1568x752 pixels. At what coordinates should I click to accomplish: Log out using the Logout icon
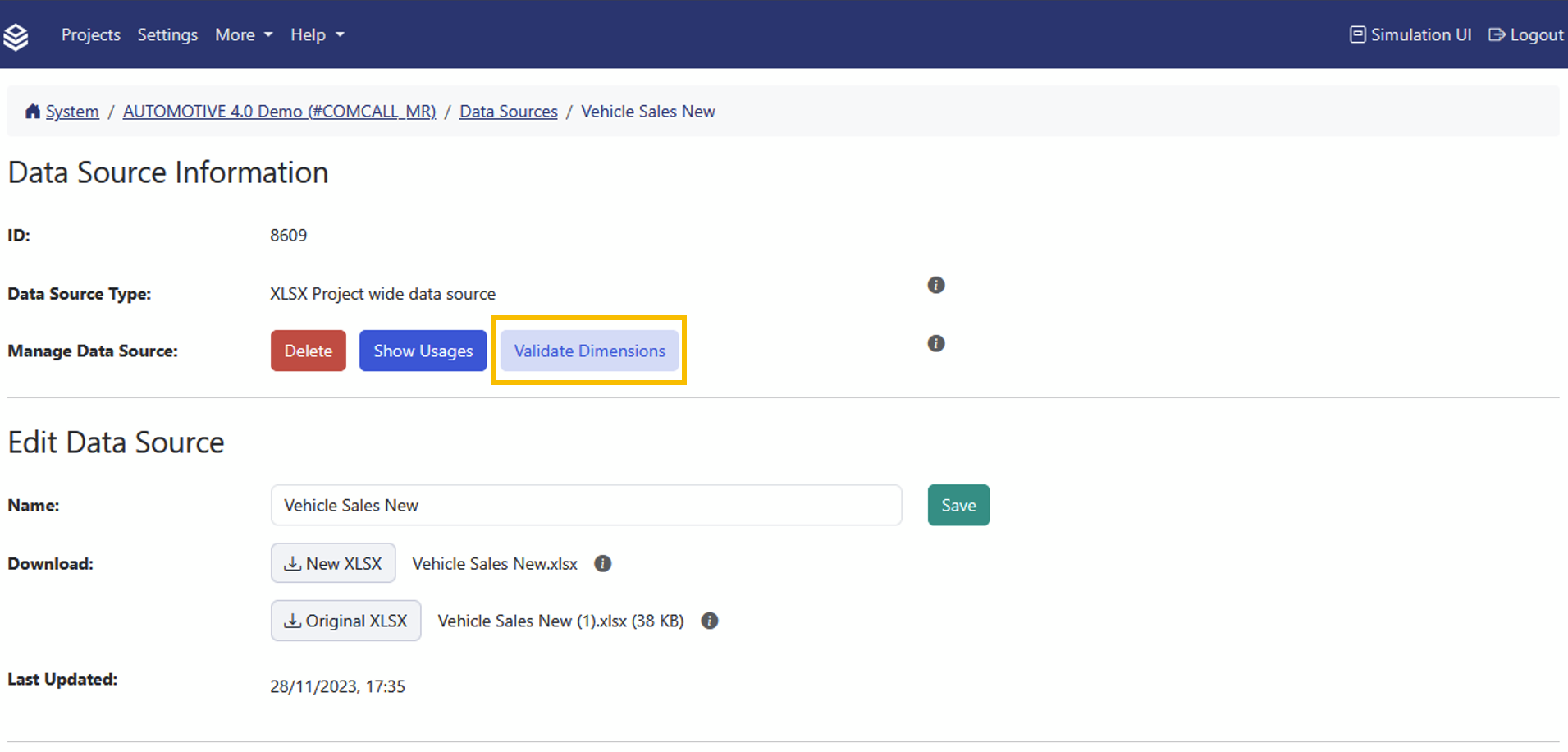pos(1497,34)
